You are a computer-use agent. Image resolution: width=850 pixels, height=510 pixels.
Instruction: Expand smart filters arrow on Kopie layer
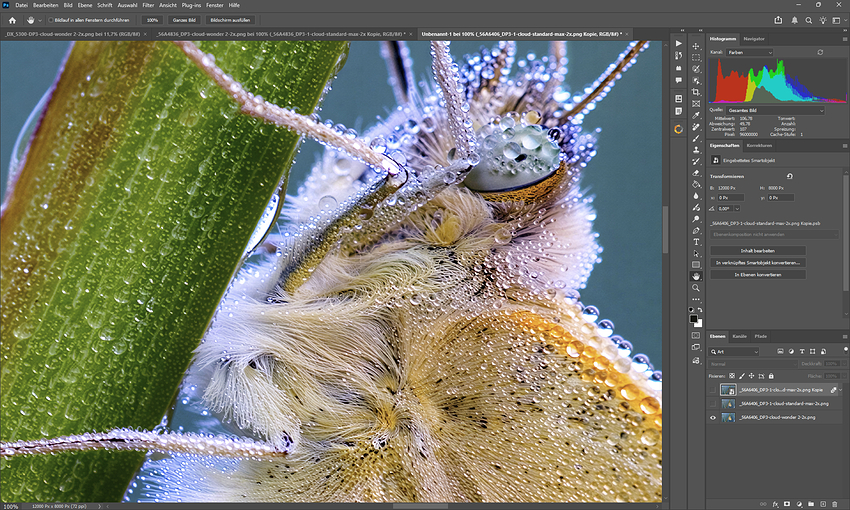pos(841,389)
